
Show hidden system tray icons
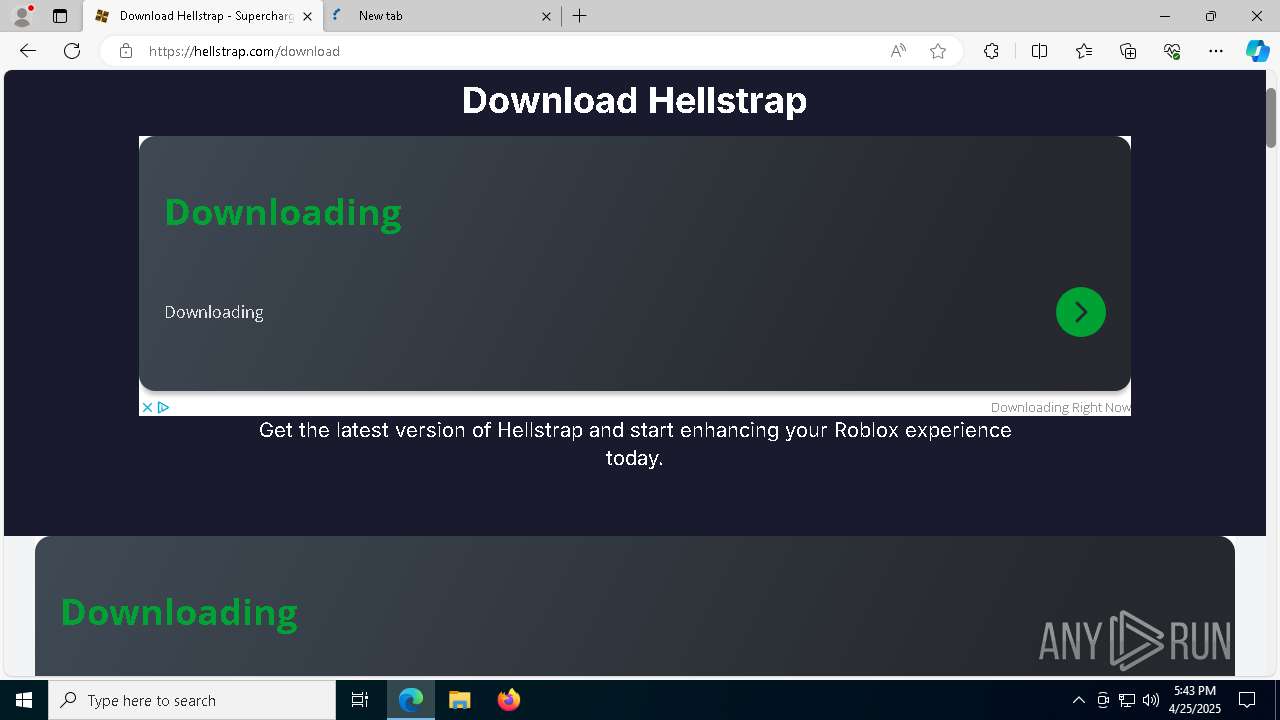click(x=1078, y=700)
